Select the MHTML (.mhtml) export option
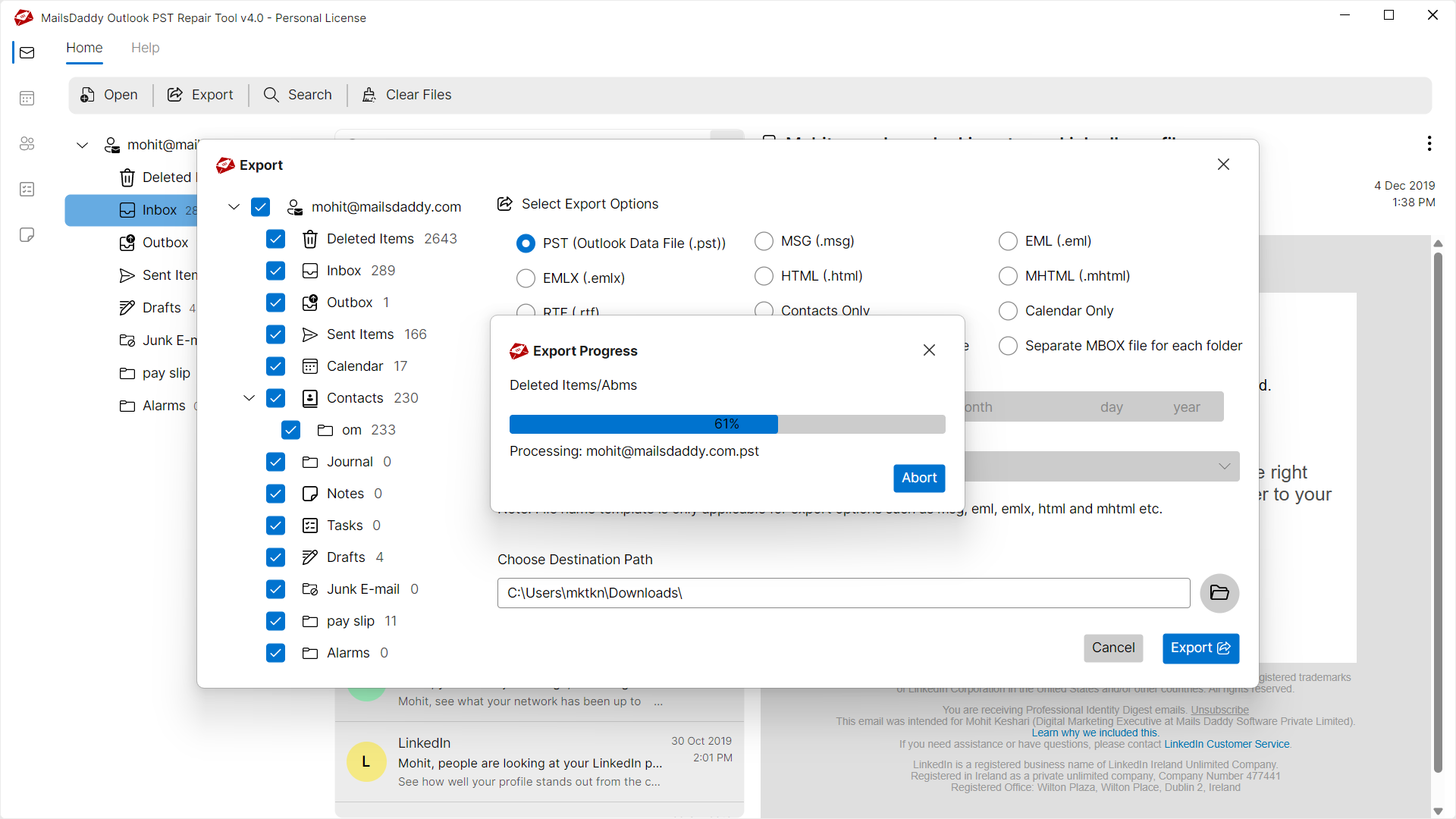This screenshot has width=1456, height=819. click(1008, 276)
